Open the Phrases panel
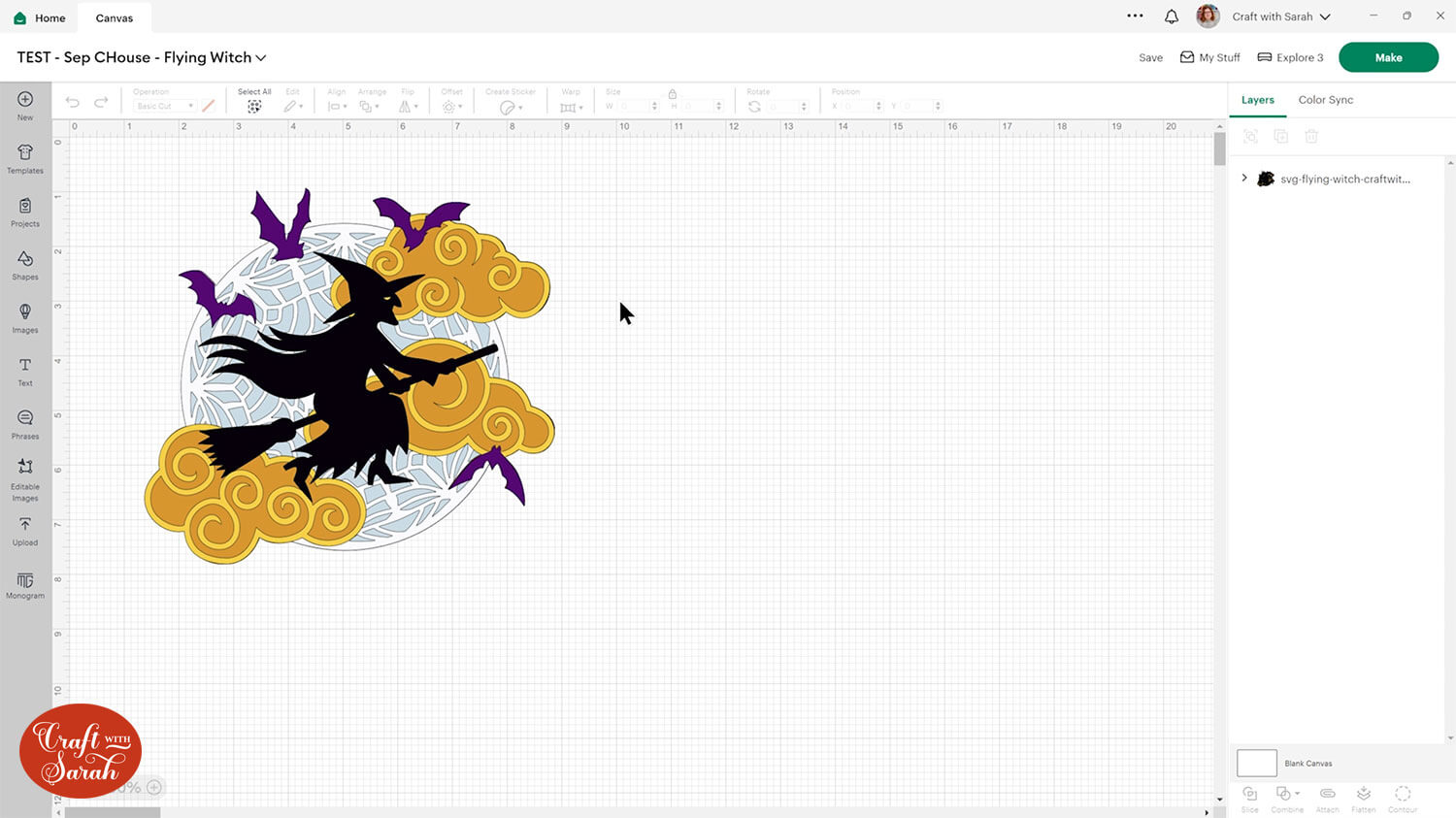Image resolution: width=1456 pixels, height=818 pixels. coord(25,425)
